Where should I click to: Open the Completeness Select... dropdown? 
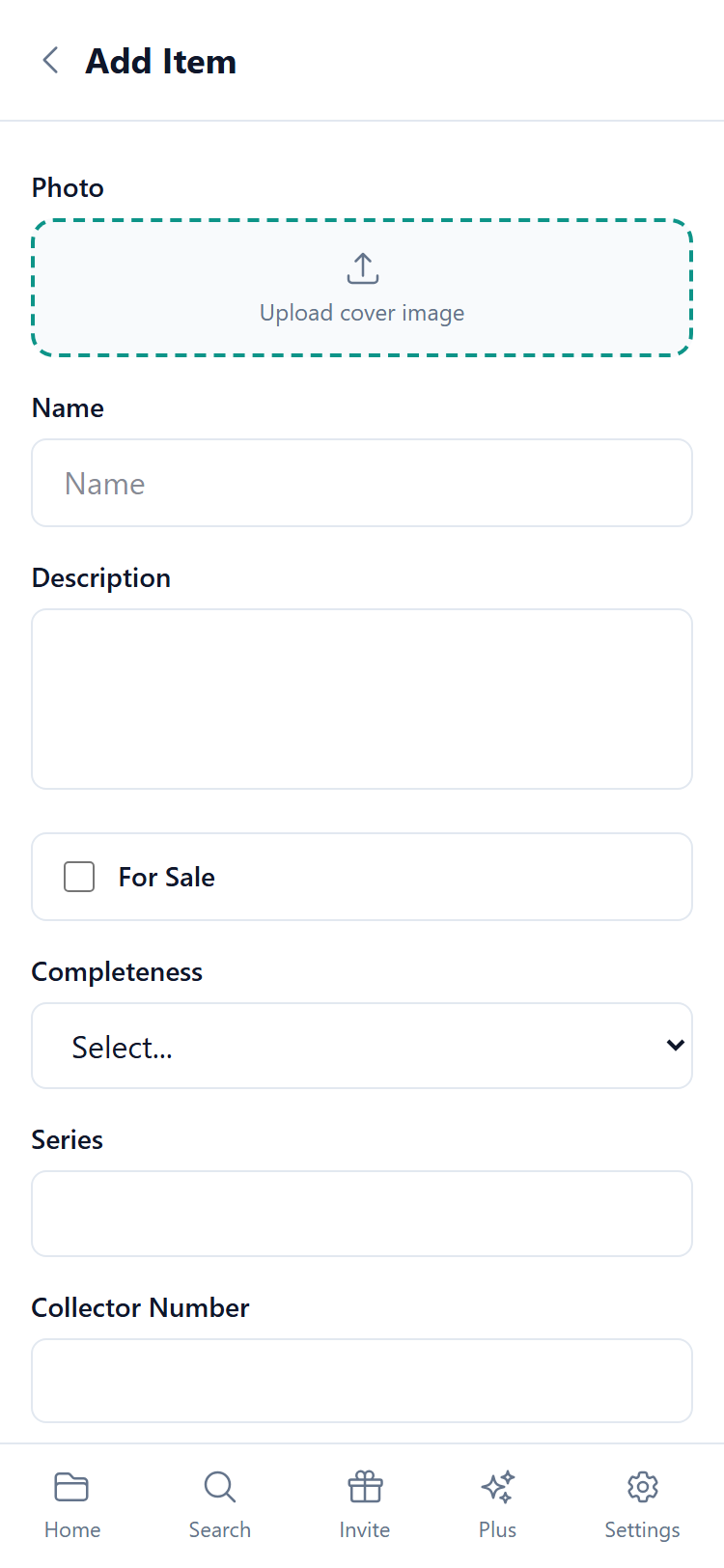click(362, 1045)
